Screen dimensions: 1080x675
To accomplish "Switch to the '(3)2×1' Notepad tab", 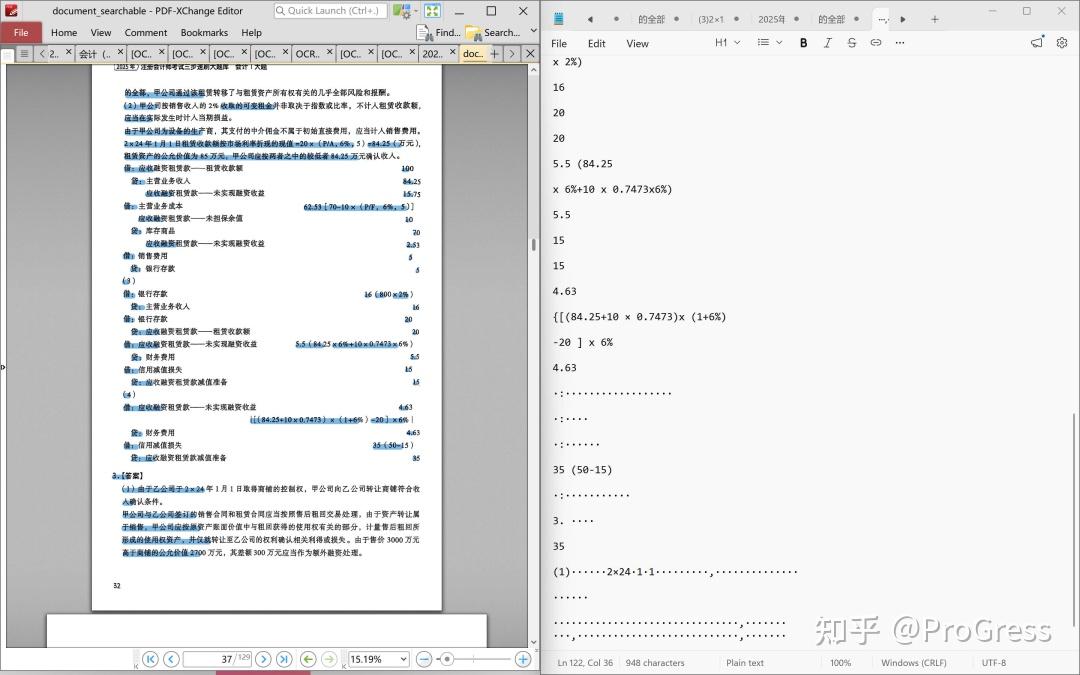I will click(711, 19).
